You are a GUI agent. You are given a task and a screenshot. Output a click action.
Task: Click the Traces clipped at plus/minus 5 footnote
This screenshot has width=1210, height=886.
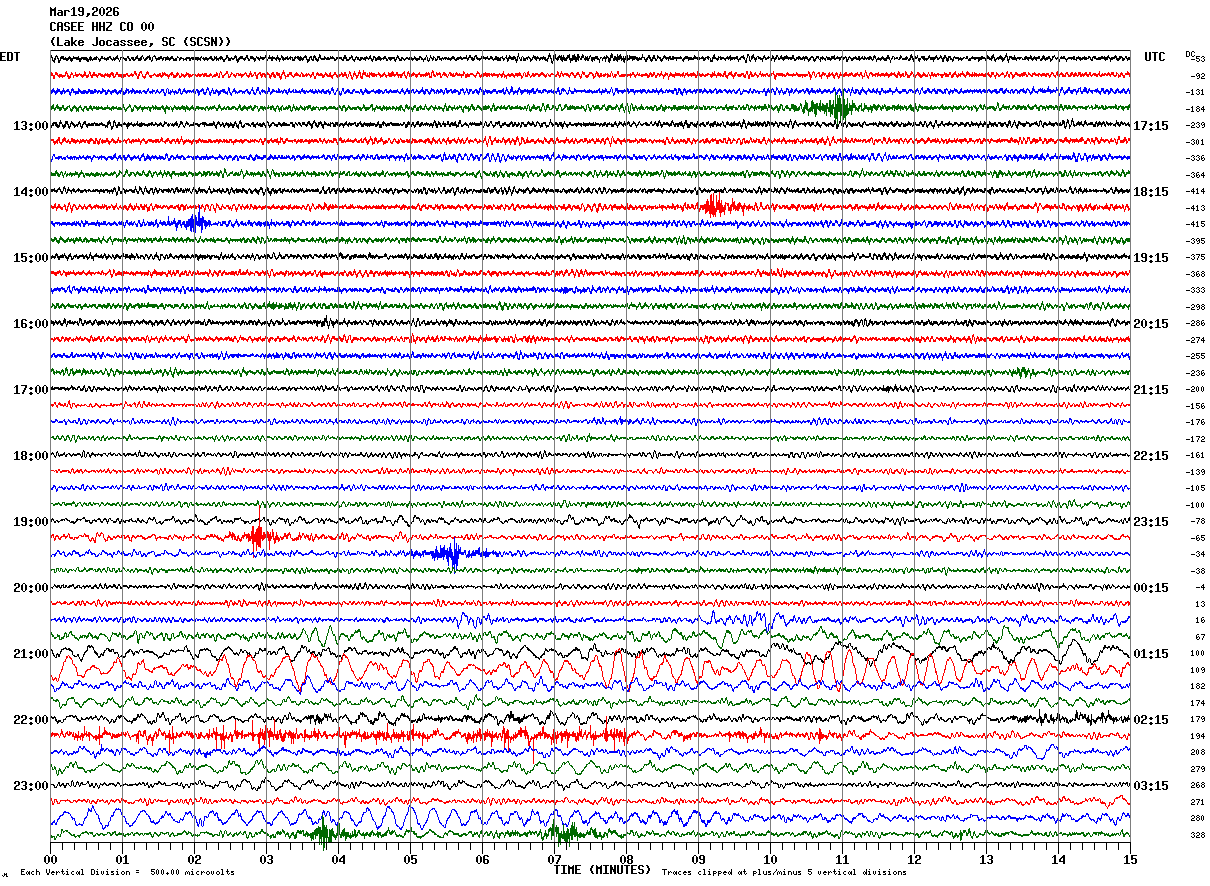click(784, 873)
